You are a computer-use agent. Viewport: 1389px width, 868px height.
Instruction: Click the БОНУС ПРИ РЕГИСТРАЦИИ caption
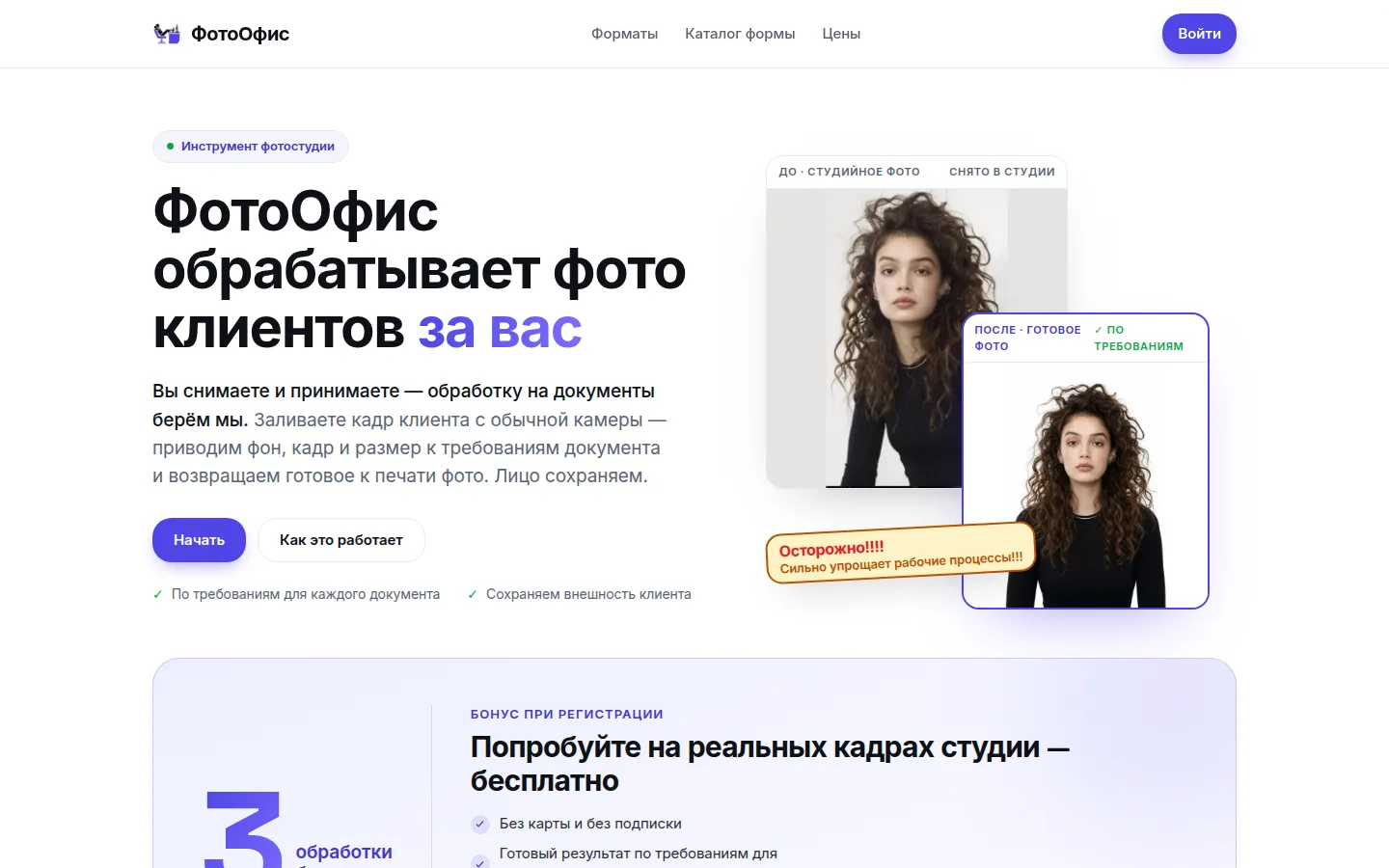tap(567, 715)
